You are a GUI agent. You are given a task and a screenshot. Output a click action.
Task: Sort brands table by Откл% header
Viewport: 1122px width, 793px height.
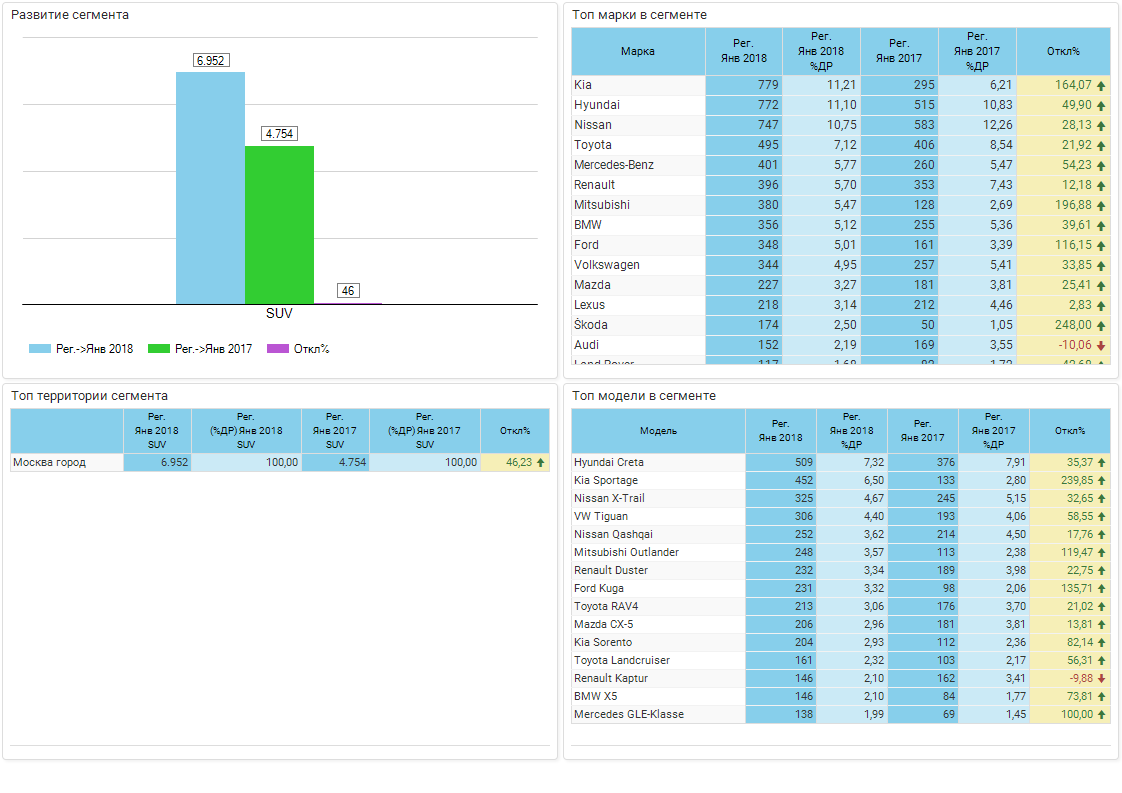pos(1063,52)
